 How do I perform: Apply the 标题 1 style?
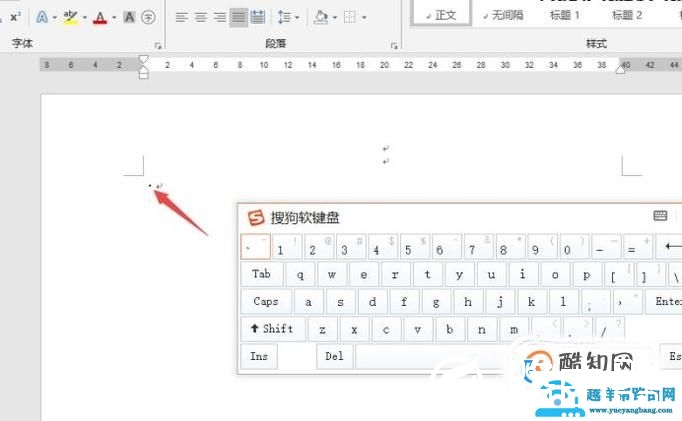(x=565, y=16)
